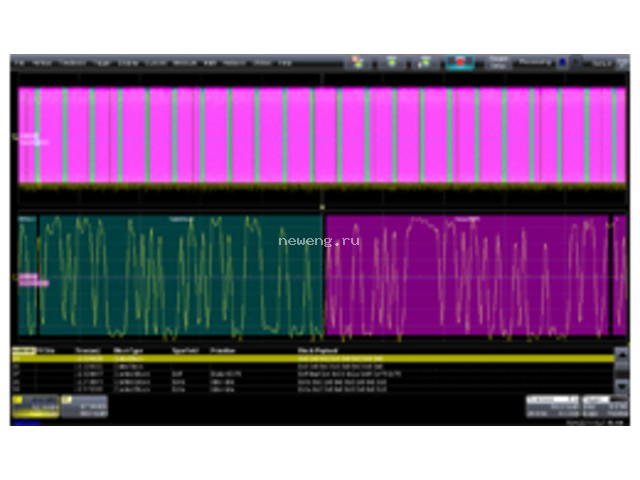Click the green trigger icon left of Stop

point(424,62)
